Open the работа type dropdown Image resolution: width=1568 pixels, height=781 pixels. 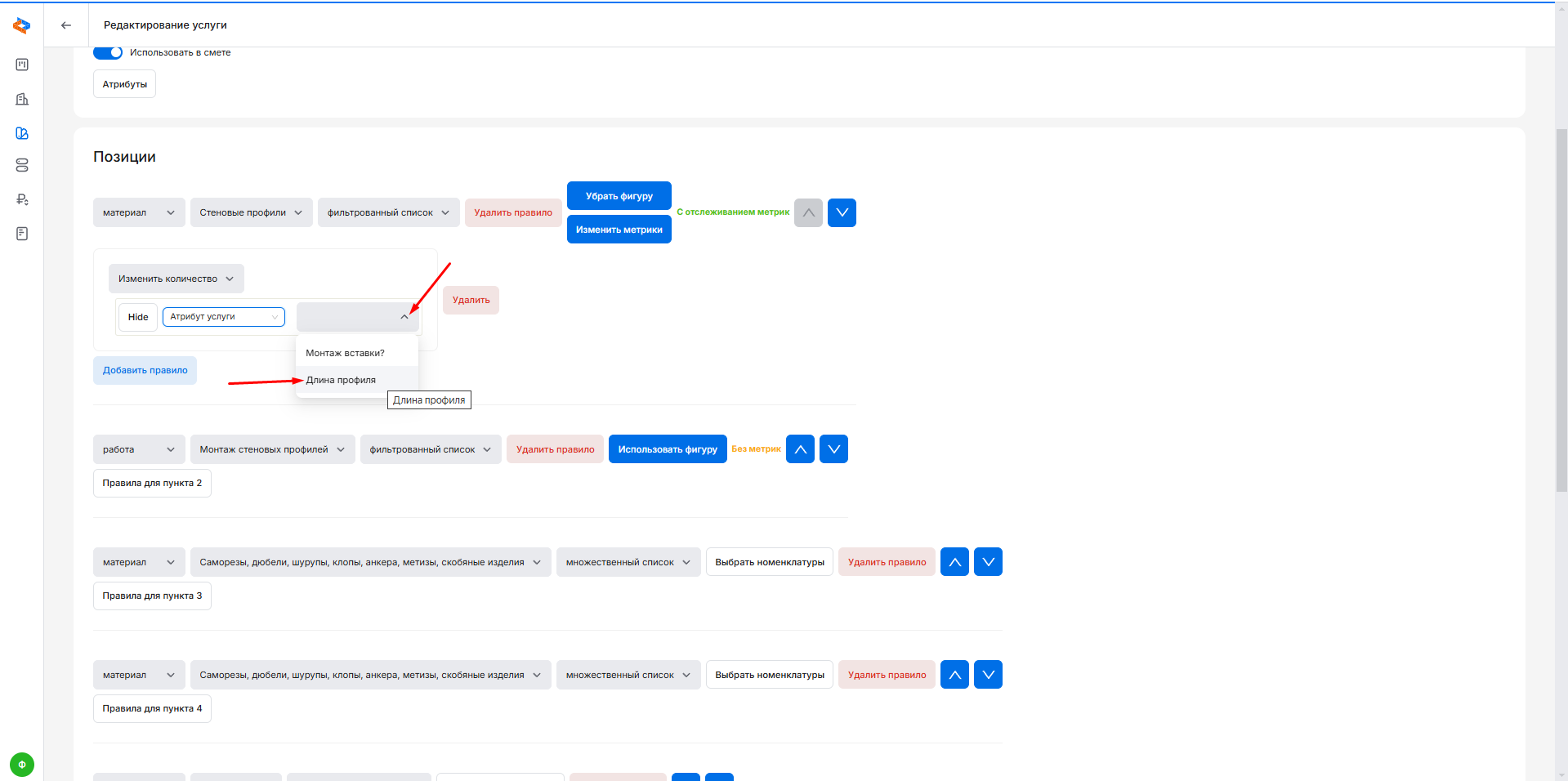pyautogui.click(x=139, y=449)
